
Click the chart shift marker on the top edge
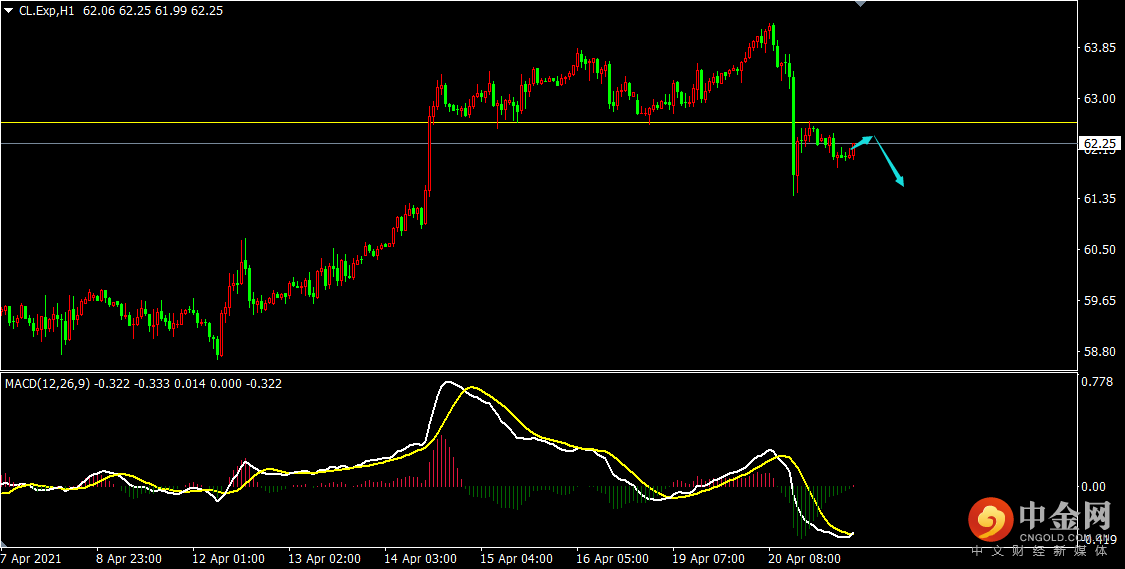(860, 4)
